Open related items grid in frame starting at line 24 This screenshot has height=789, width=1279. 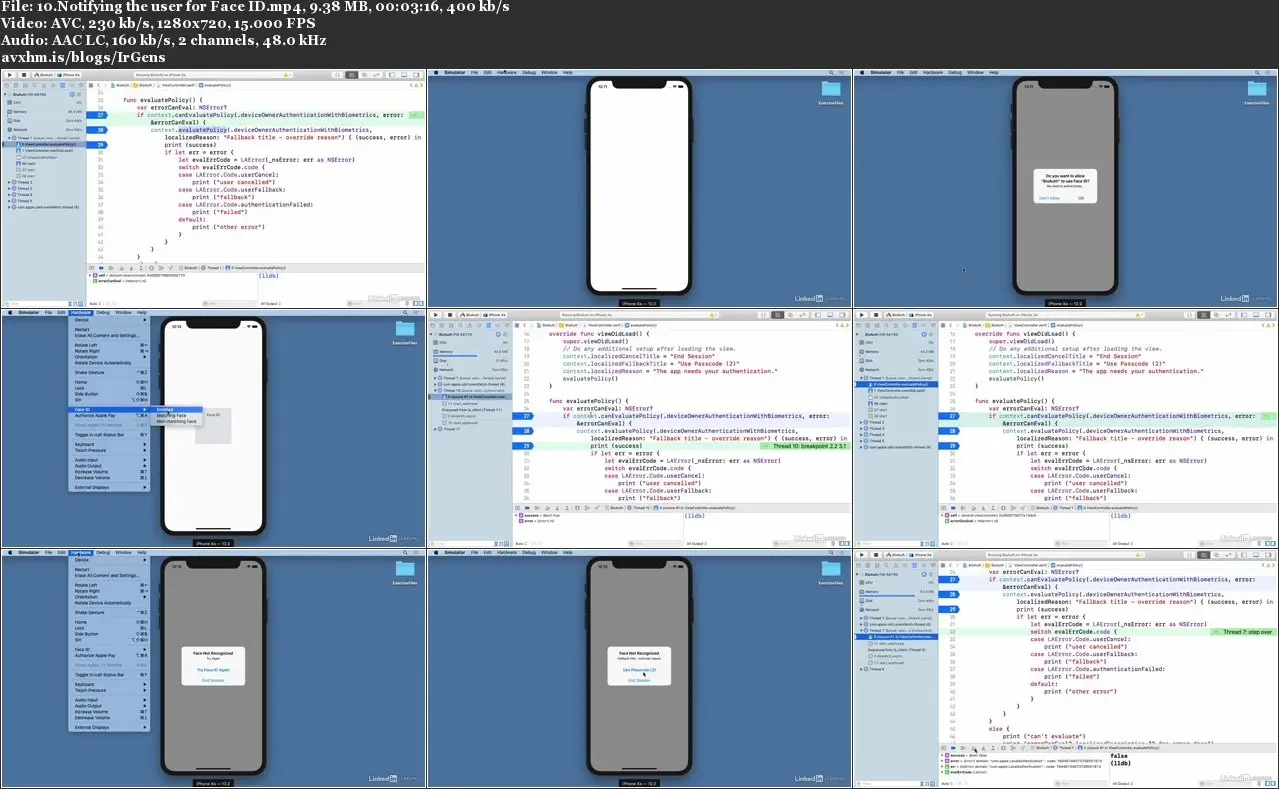coord(91,85)
